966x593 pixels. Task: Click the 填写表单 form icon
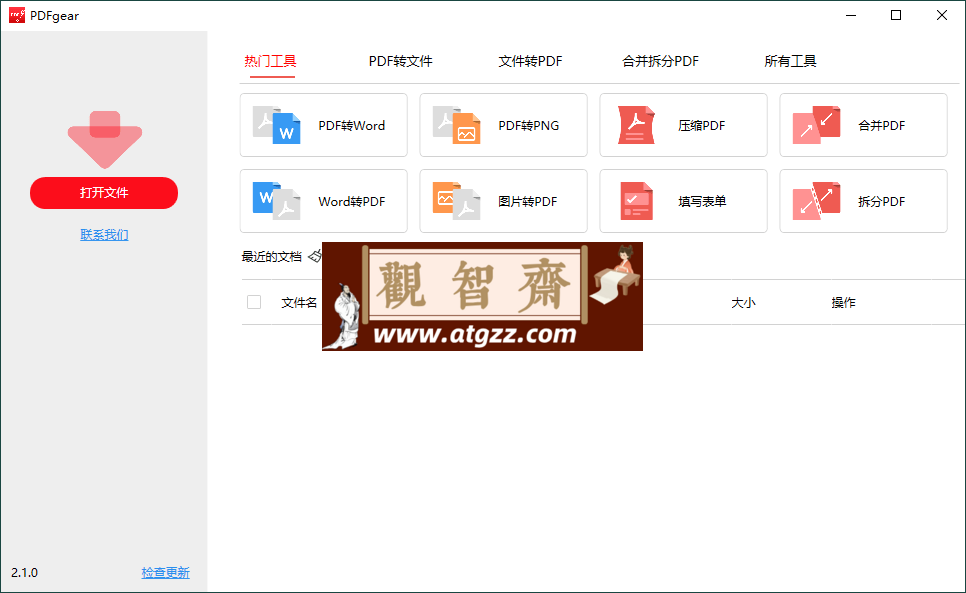(x=636, y=201)
